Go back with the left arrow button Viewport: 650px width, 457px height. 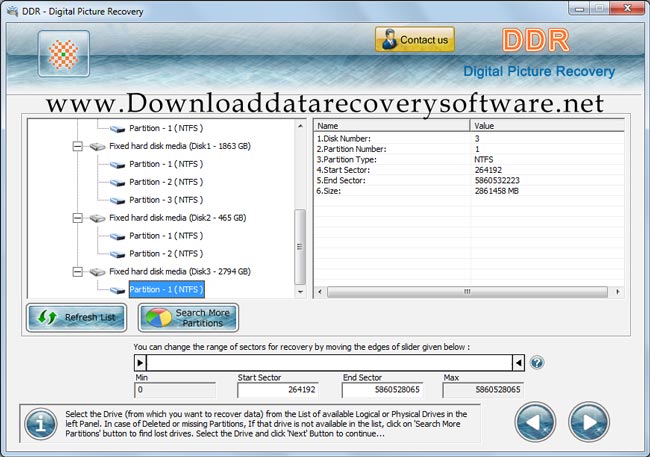tap(535, 422)
